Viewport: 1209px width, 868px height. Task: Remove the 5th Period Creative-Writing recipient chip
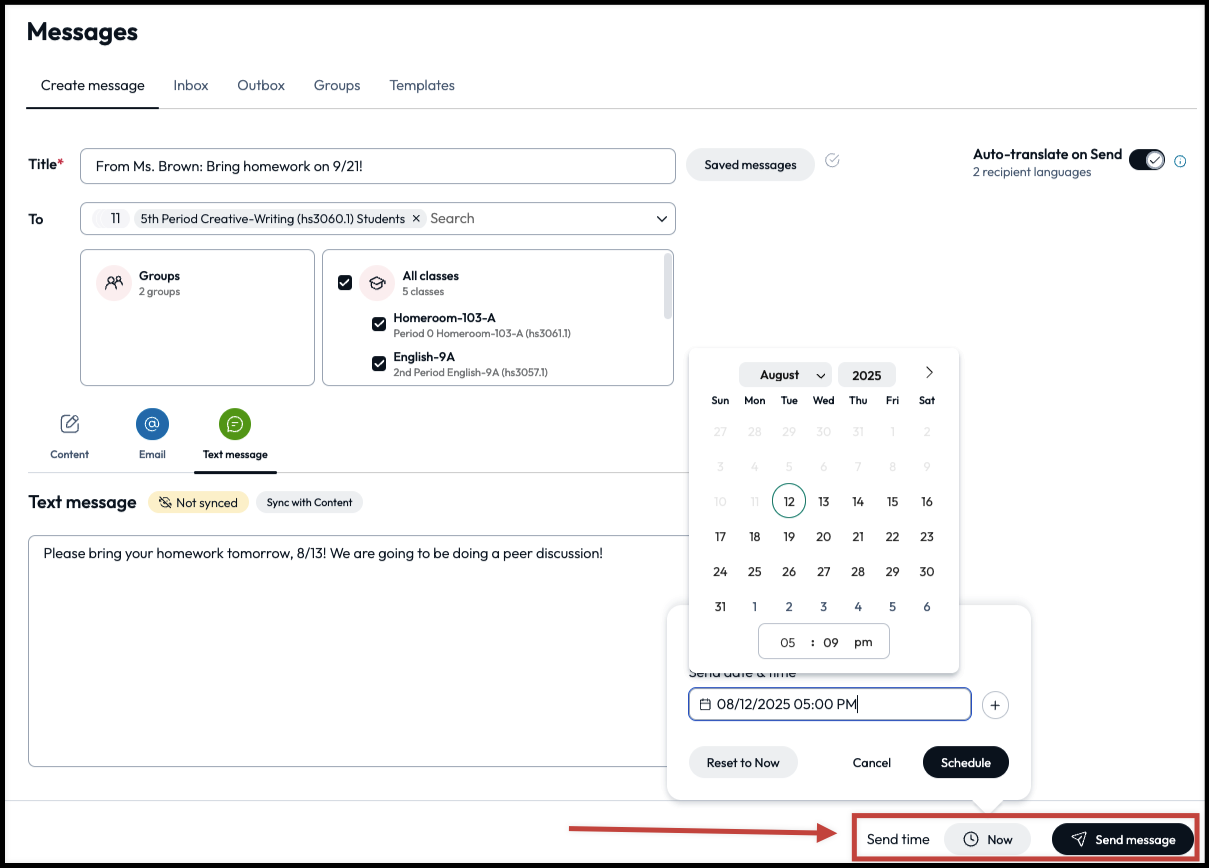(416, 218)
